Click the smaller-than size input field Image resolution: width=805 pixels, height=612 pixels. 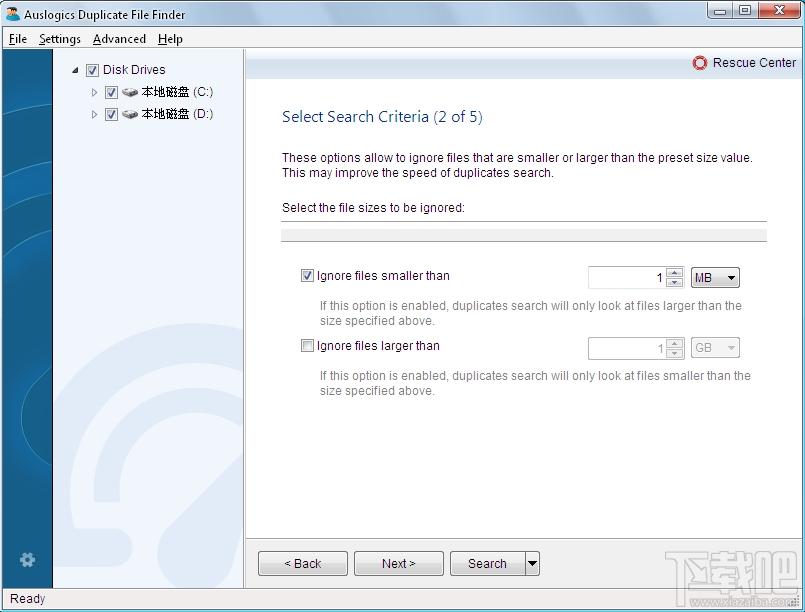tap(626, 278)
